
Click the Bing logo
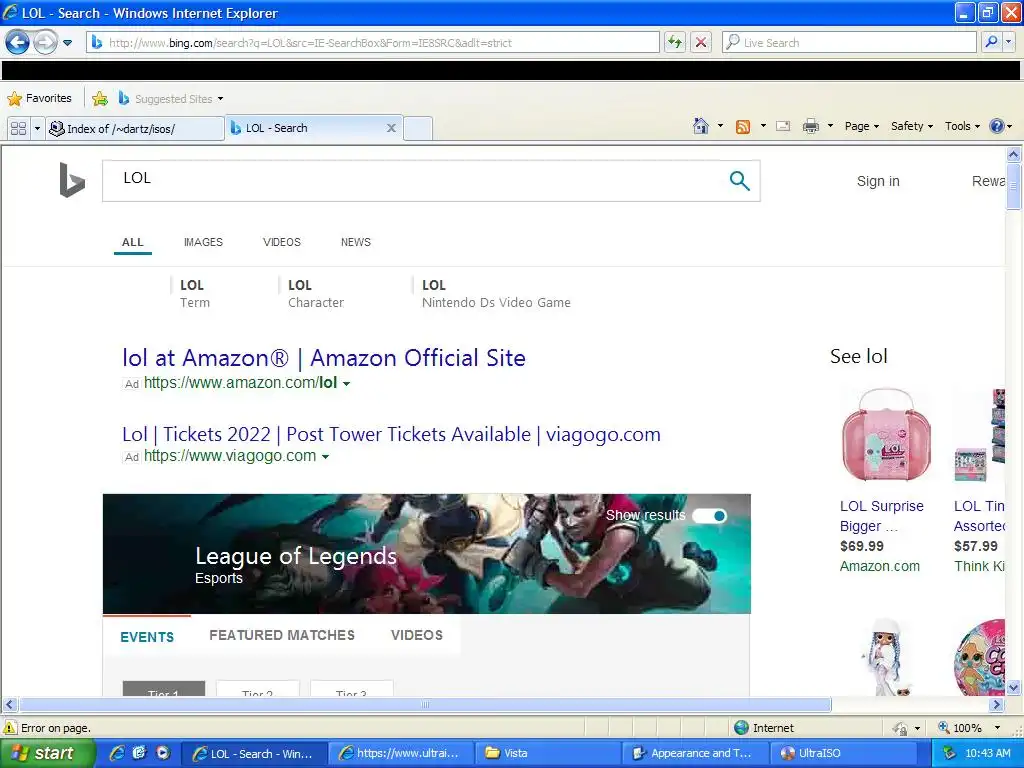(72, 180)
